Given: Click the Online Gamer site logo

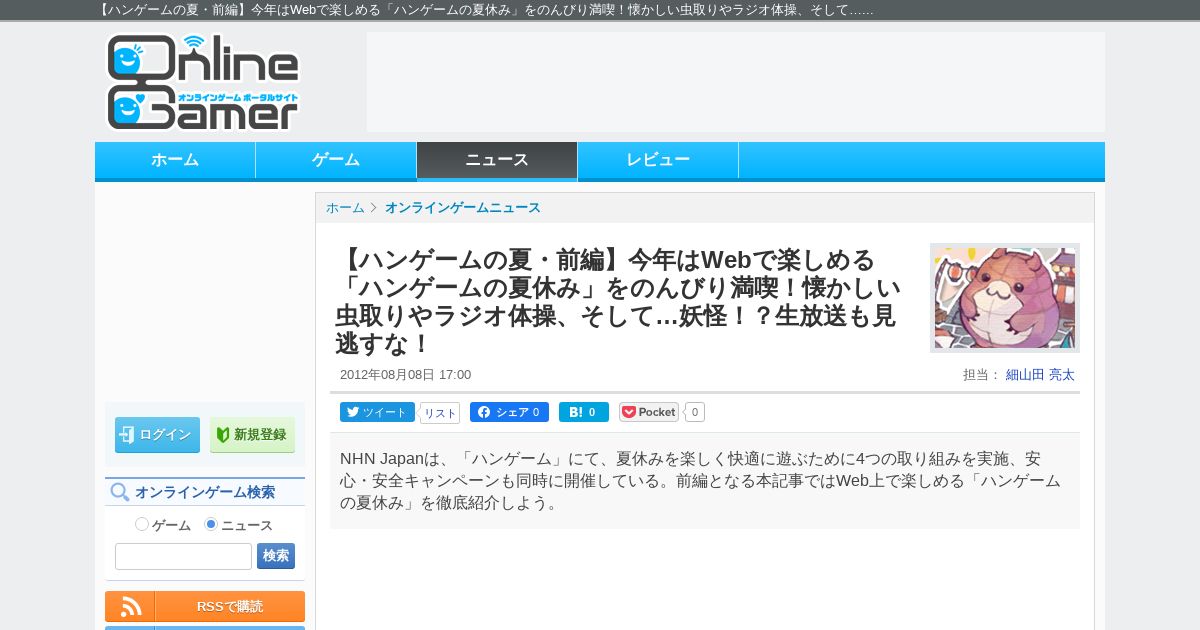Looking at the screenshot, I should pyautogui.click(x=203, y=82).
